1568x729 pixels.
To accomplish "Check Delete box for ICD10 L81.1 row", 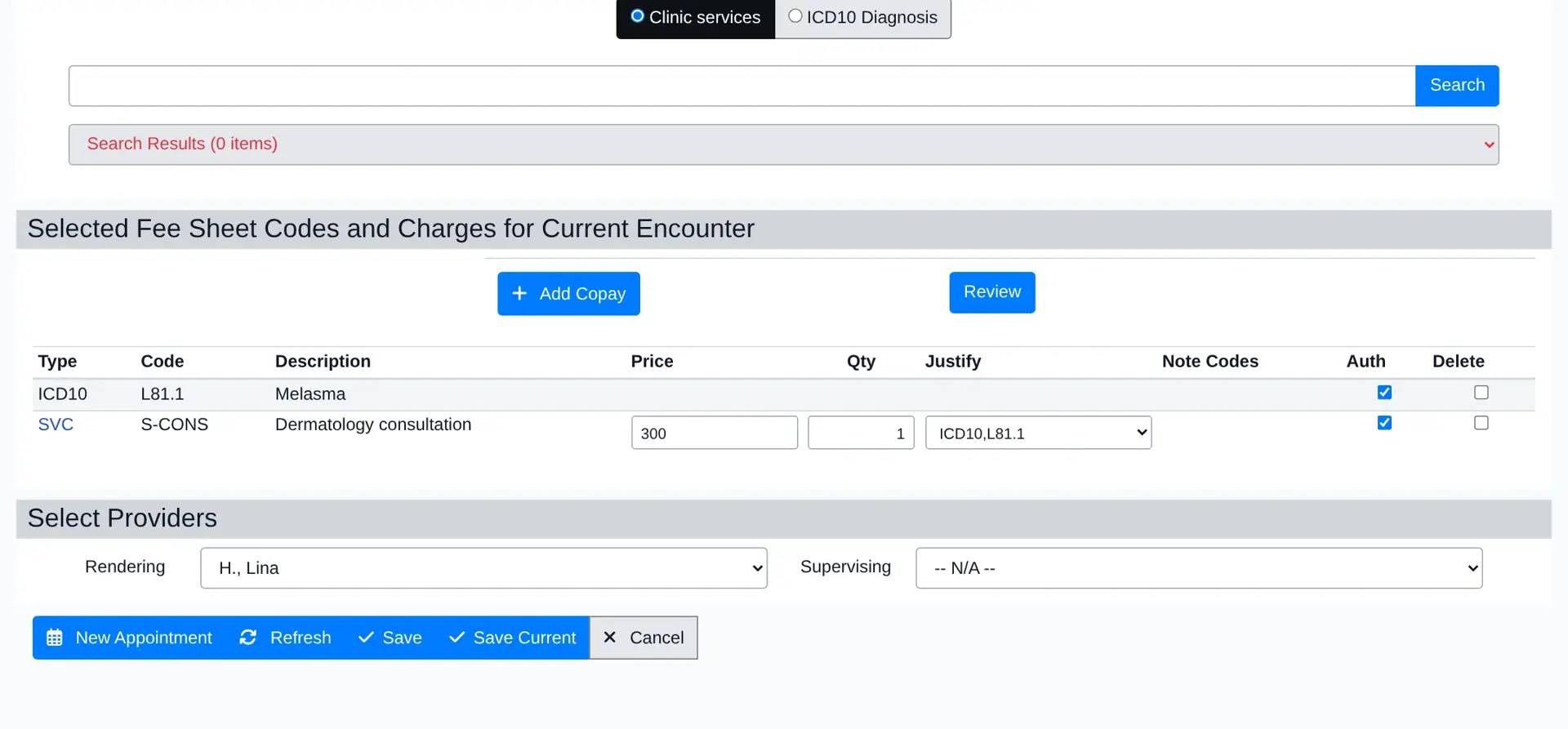I will click(1481, 393).
